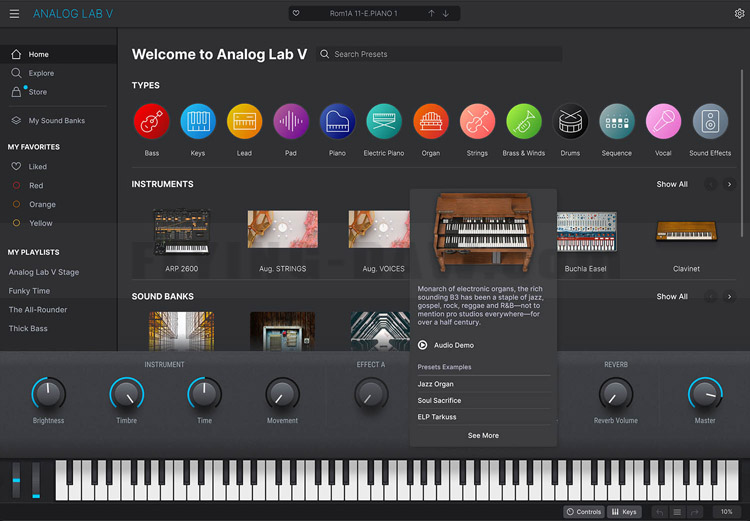The width and height of the screenshot is (750, 521).
Task: Open the settings gear icon
Action: pos(739,13)
